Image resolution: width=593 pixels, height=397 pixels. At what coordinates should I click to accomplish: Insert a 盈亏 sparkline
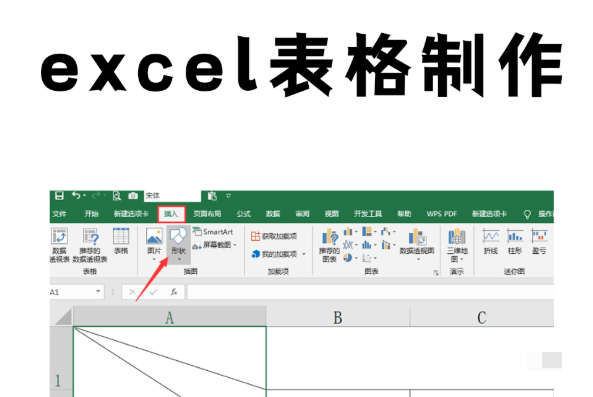click(x=539, y=242)
